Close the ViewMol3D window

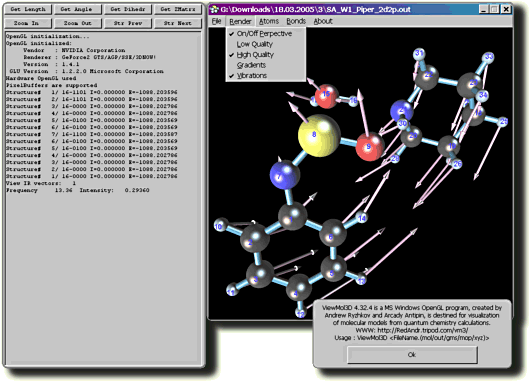506,9
